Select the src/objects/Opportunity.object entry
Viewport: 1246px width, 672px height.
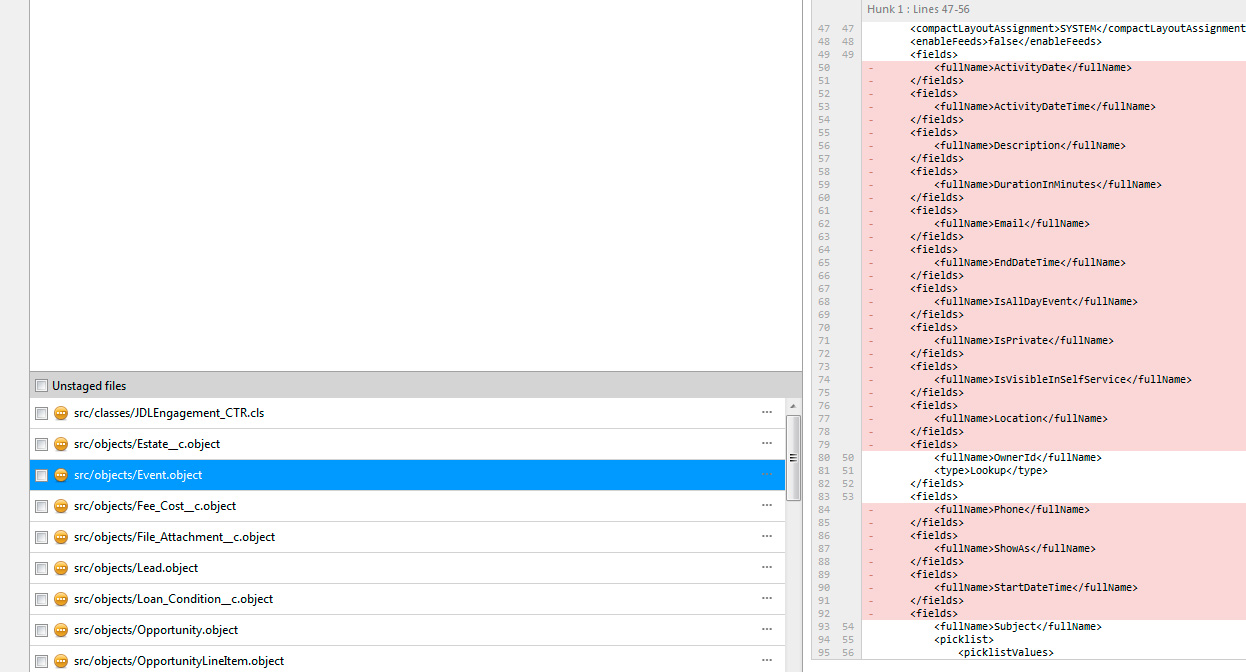(407, 630)
